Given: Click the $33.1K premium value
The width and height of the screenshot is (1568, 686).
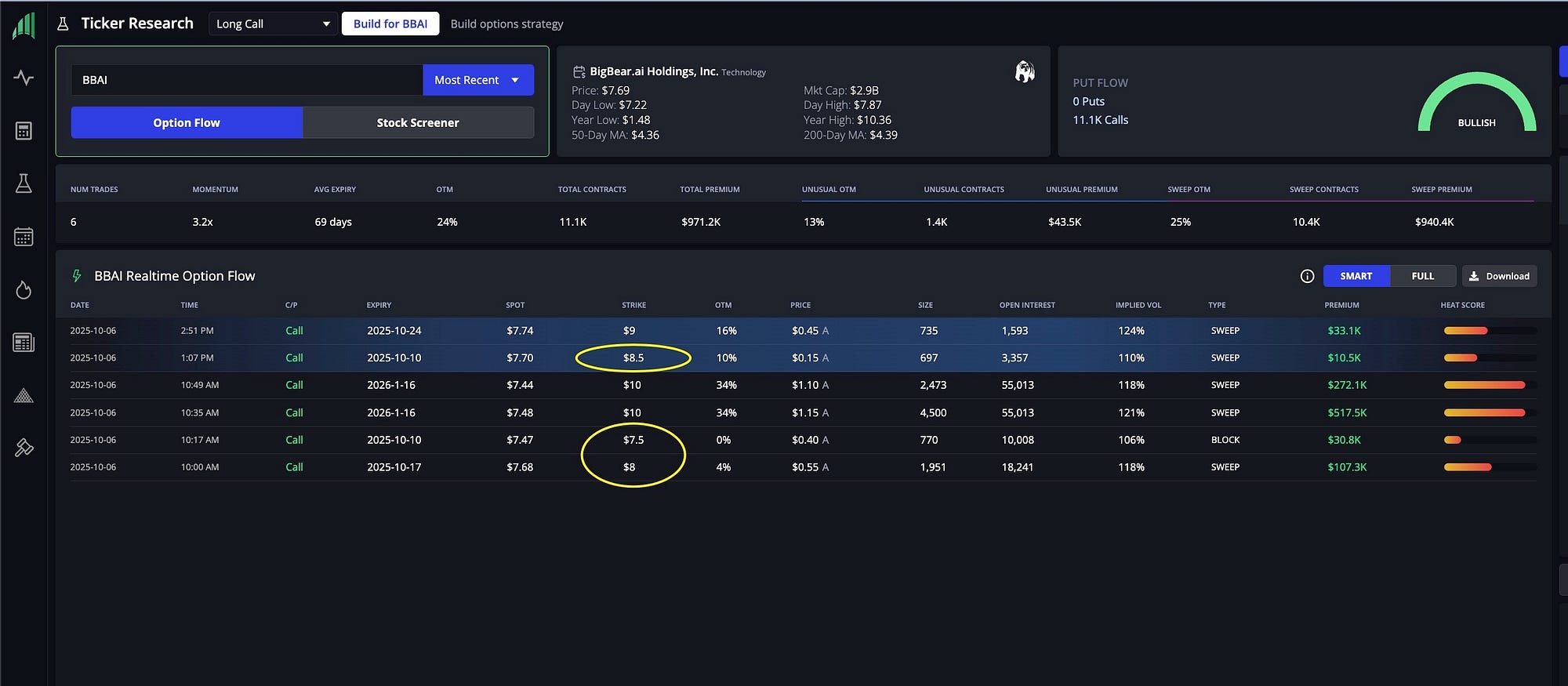Looking at the screenshot, I should pos(1344,331).
